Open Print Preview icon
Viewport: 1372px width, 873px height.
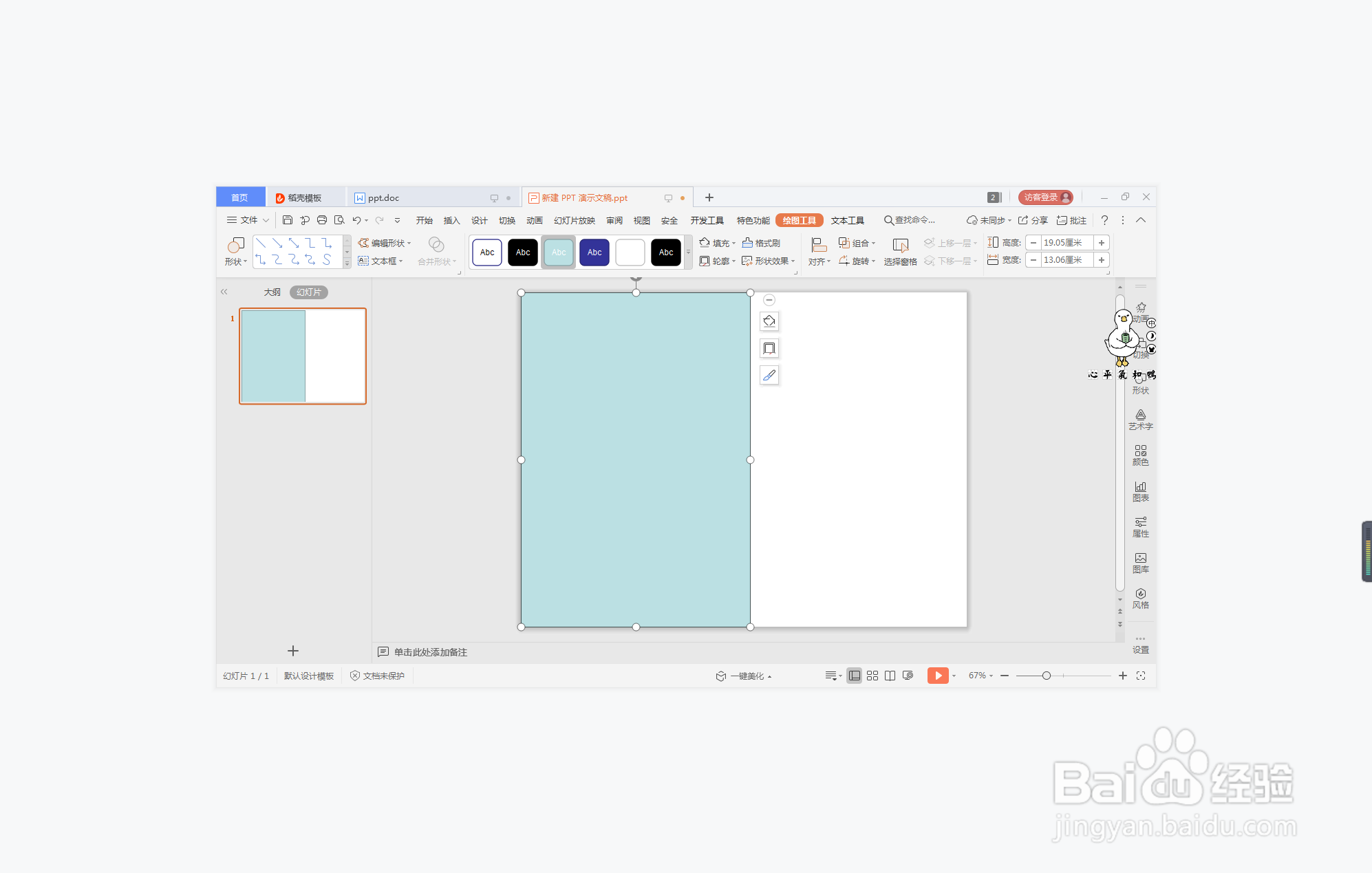coord(339,220)
